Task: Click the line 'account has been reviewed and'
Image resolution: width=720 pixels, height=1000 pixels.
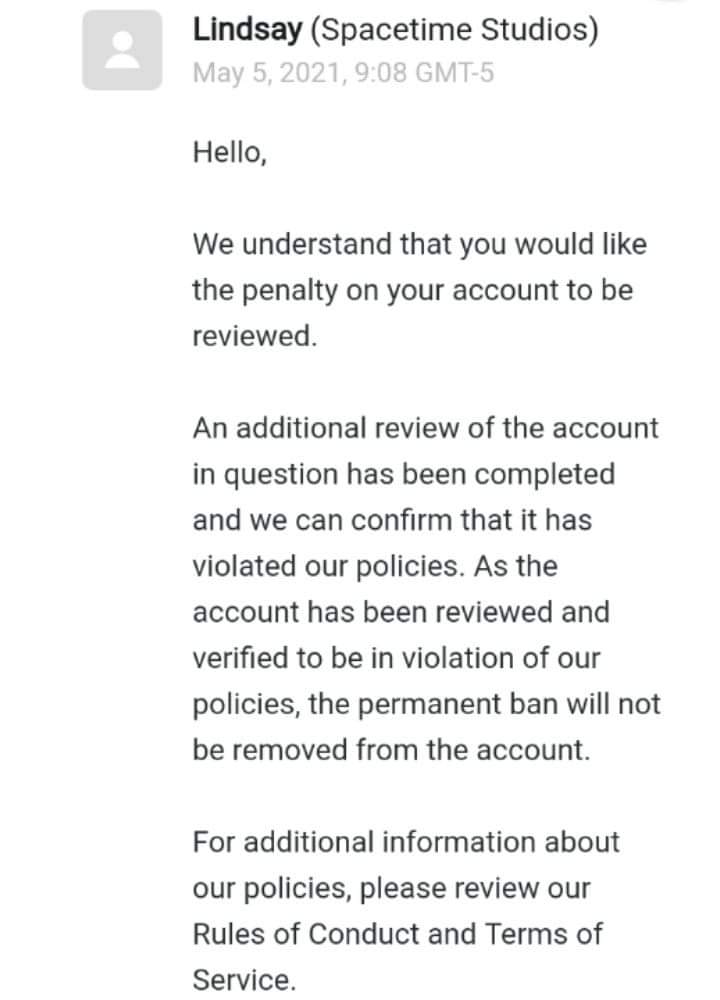Action: 401,612
